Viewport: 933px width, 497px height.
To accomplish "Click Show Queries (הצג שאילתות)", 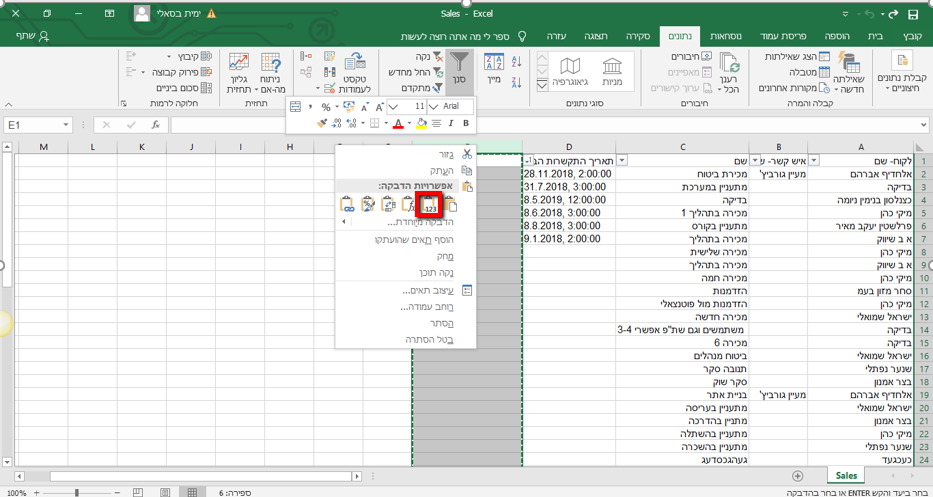I will tap(797, 57).
